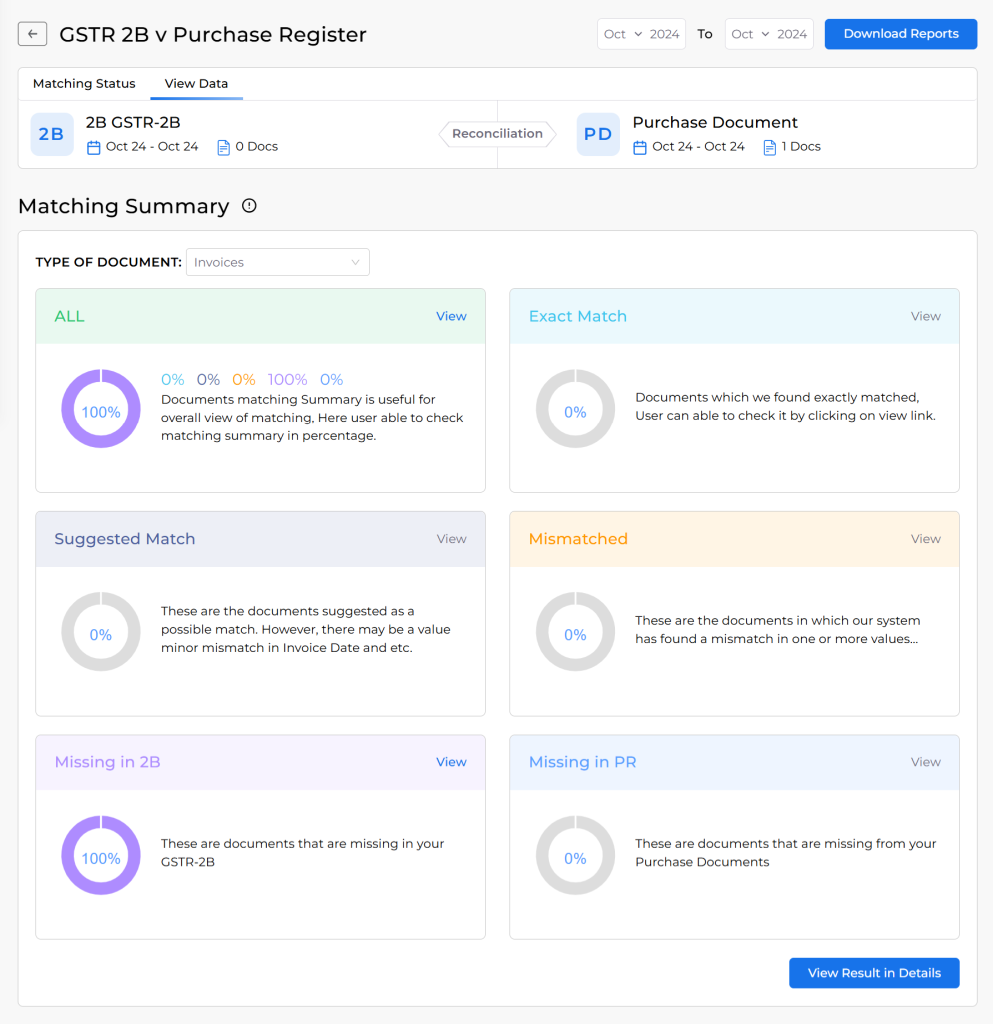Open the From month Oct dropdown
The width and height of the screenshot is (993, 1024).
click(623, 34)
